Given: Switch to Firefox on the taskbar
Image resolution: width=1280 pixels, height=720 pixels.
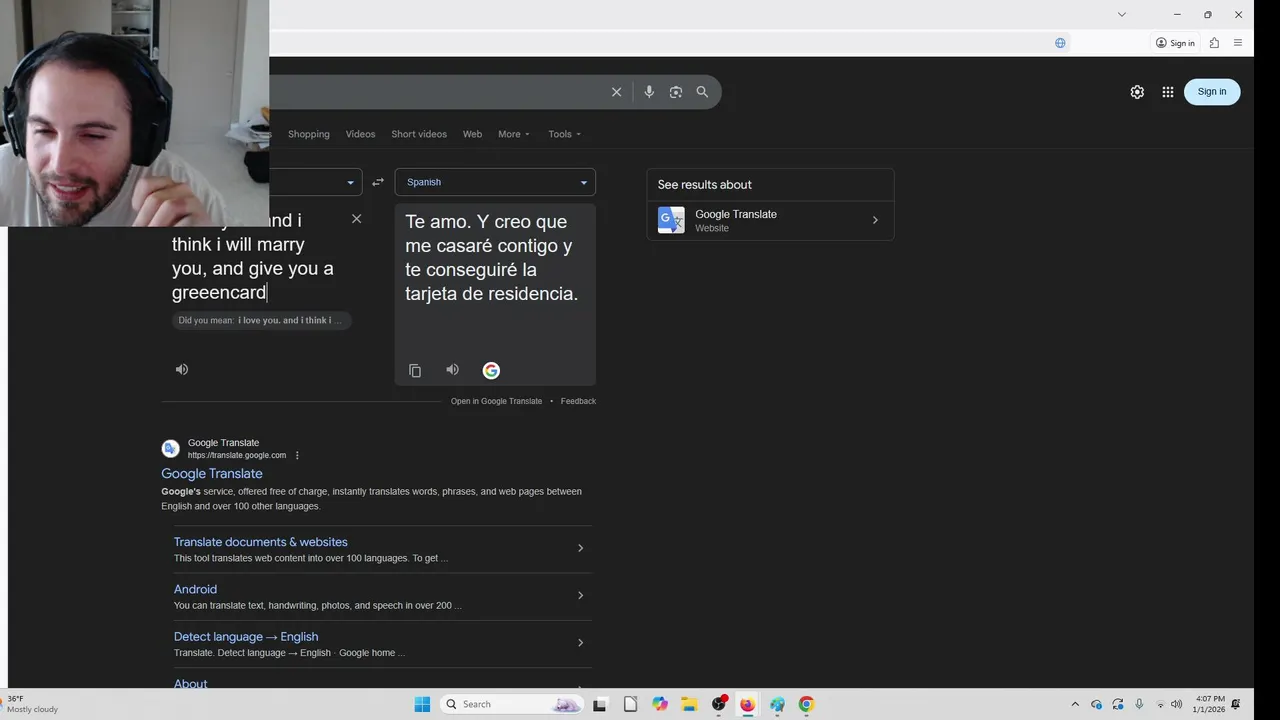Looking at the screenshot, I should 747,704.
